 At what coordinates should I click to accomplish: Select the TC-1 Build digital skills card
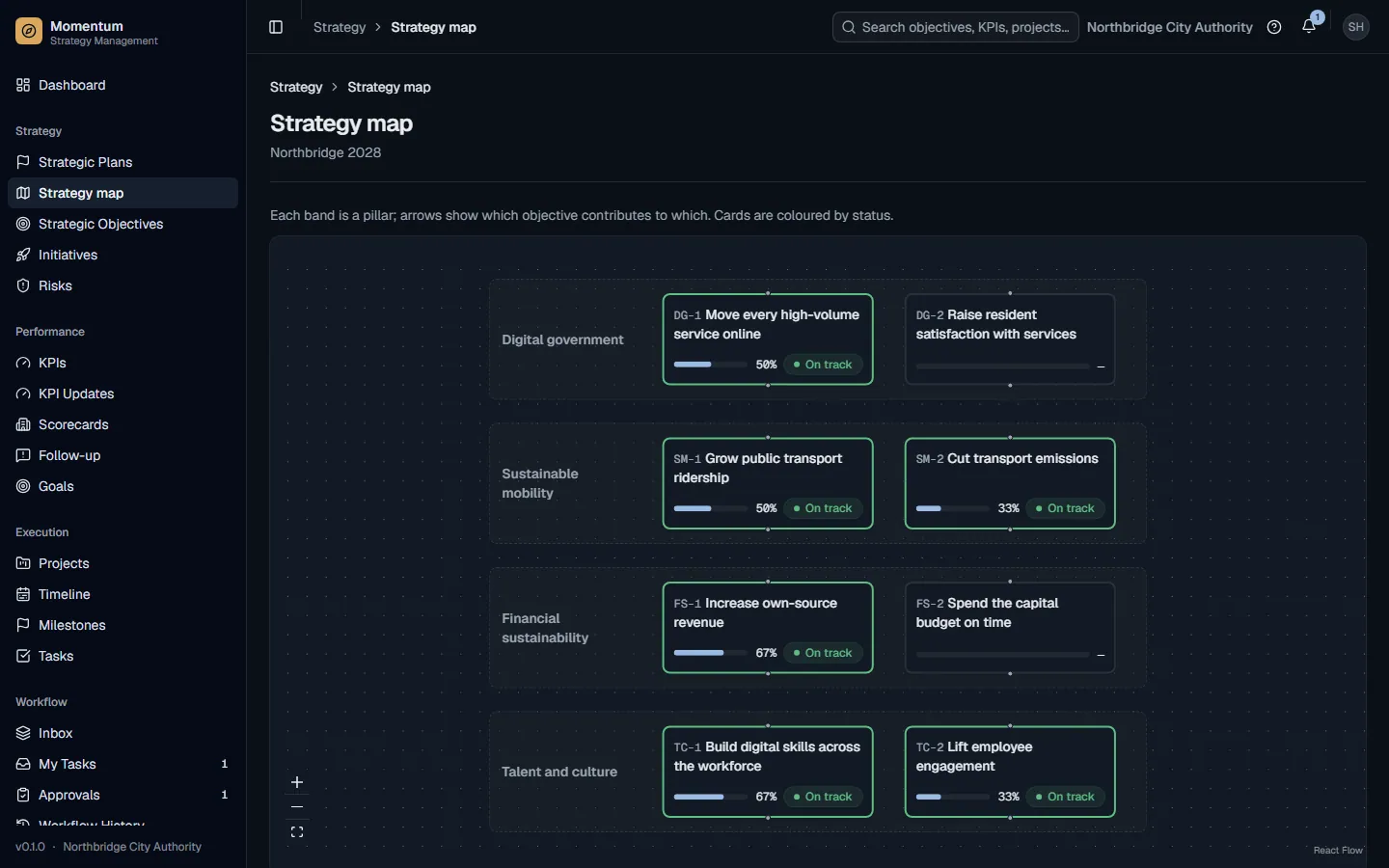(x=768, y=772)
